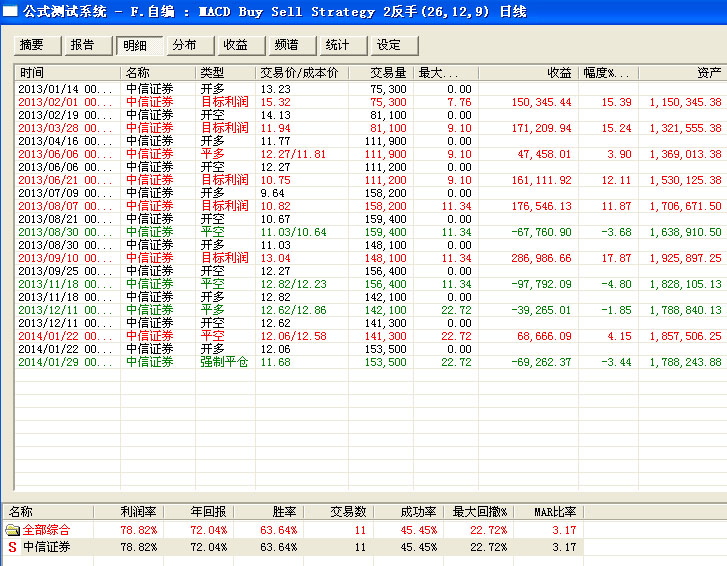
Task: Click the 幅度% column header
Action: click(608, 73)
